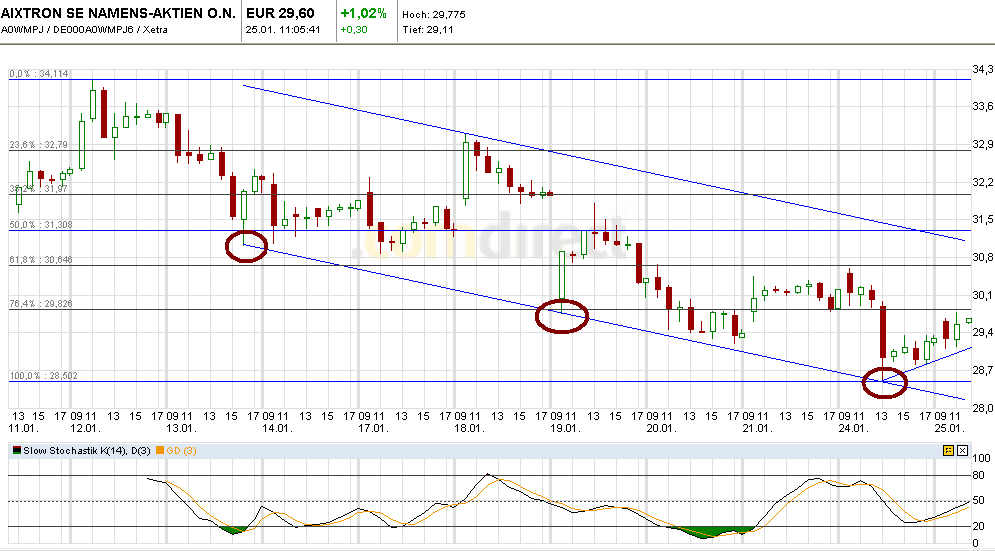Click the orange GD (3) legend square
995x551 pixels.
[160, 451]
